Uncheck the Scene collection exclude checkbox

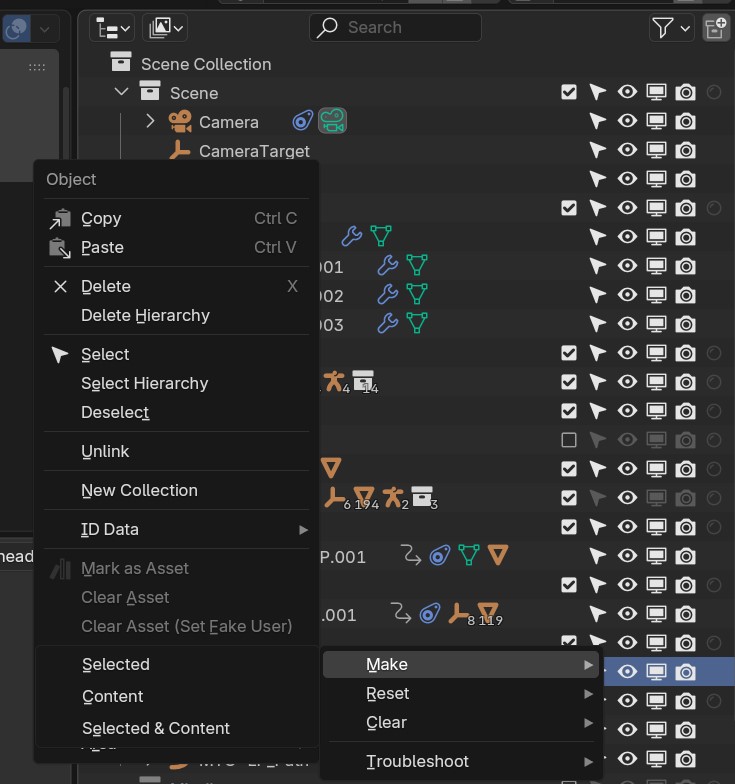[x=569, y=92]
